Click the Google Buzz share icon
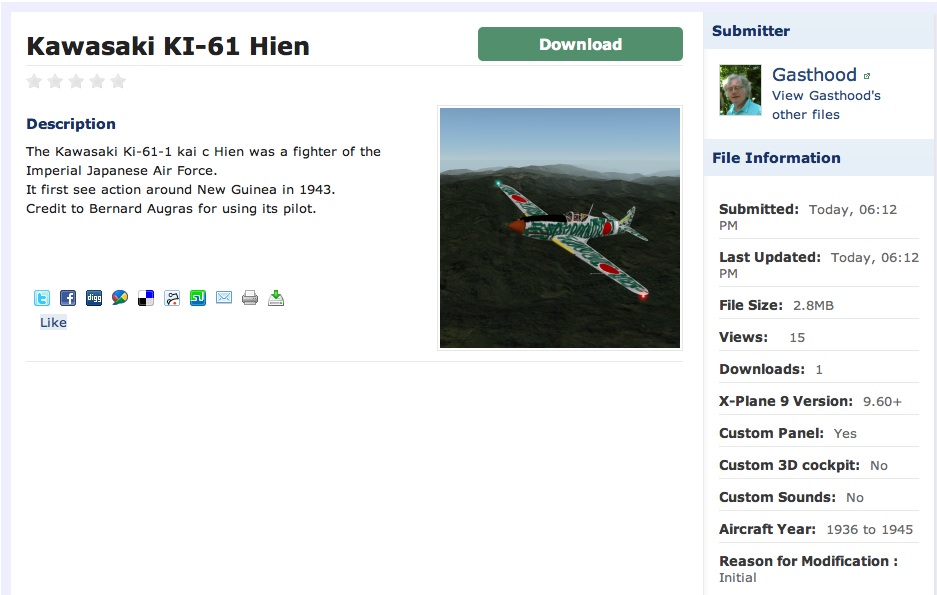The image size is (937, 595). coord(120,298)
